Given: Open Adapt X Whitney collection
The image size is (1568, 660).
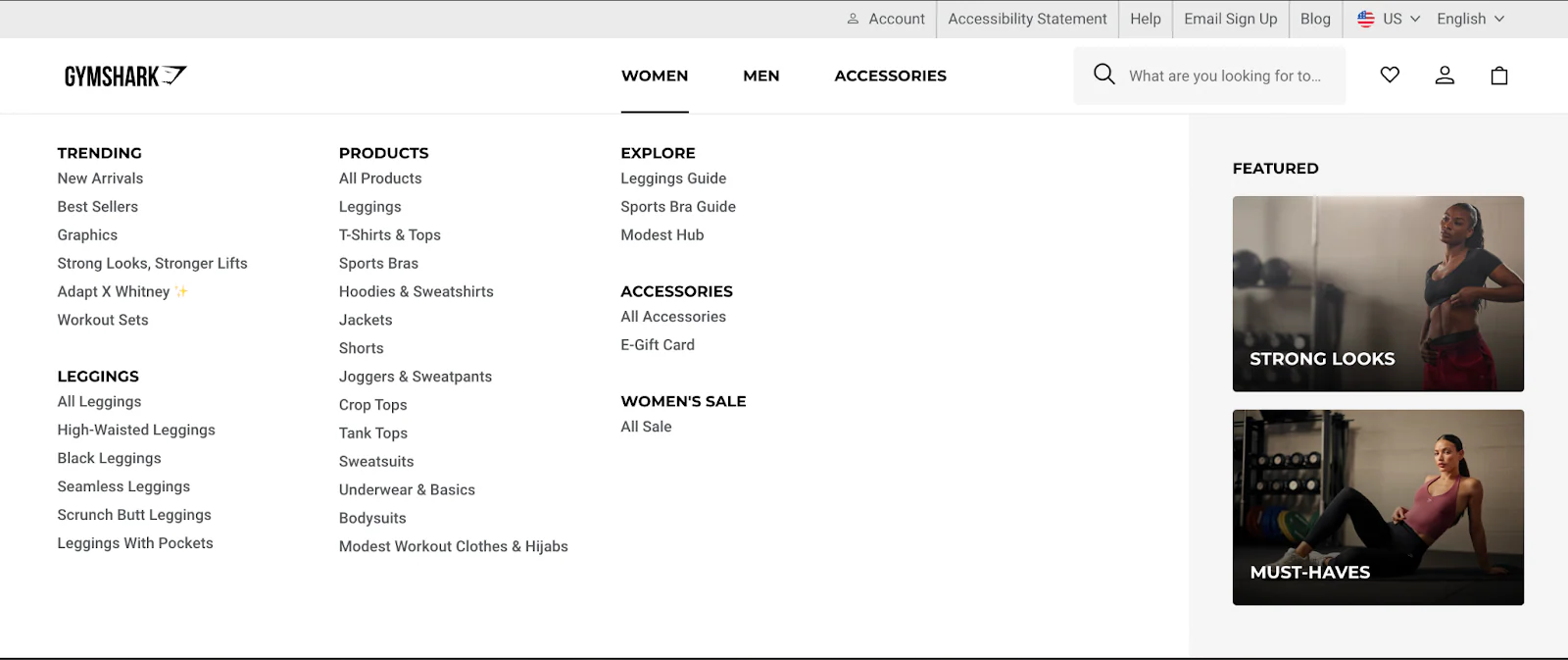Looking at the screenshot, I should 122,292.
